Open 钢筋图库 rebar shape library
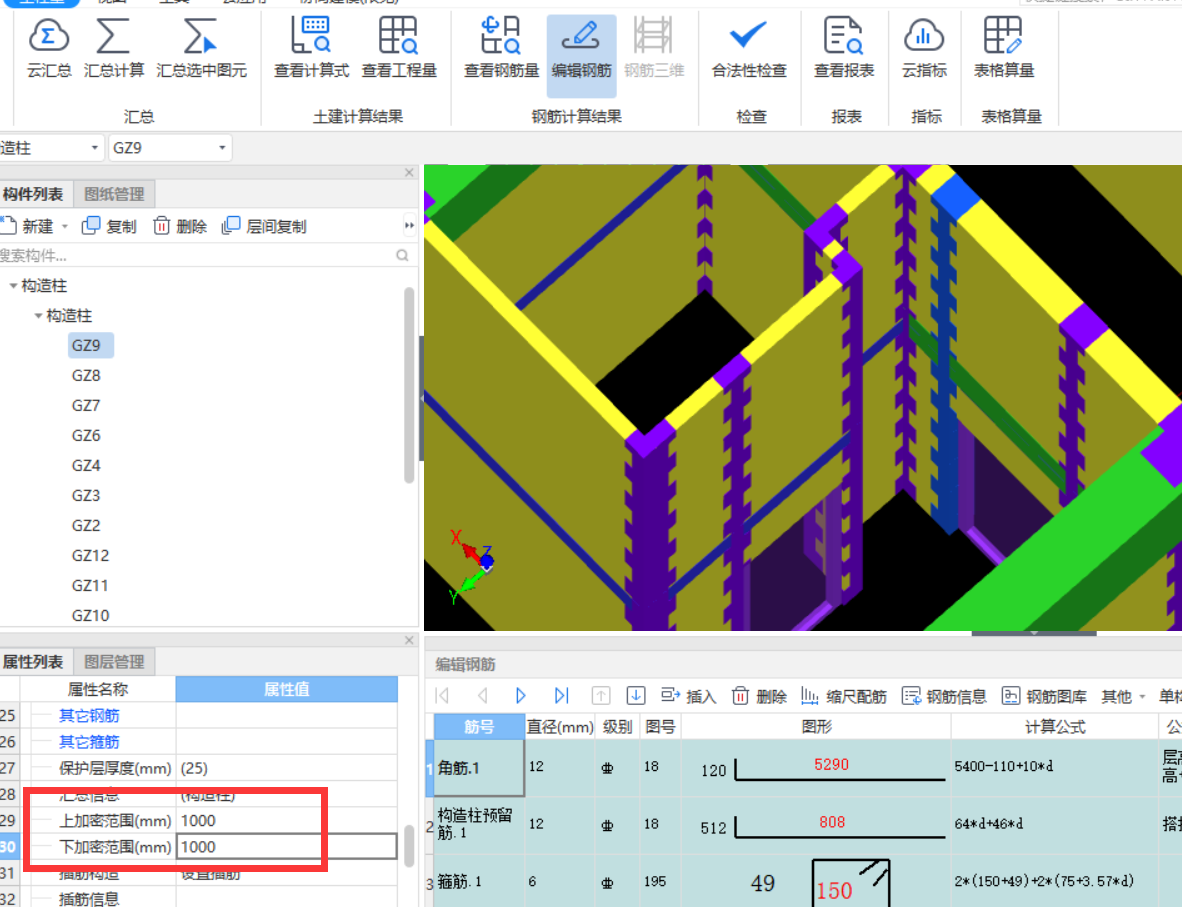Screen dimensions: 1182x907 pos(1044,696)
